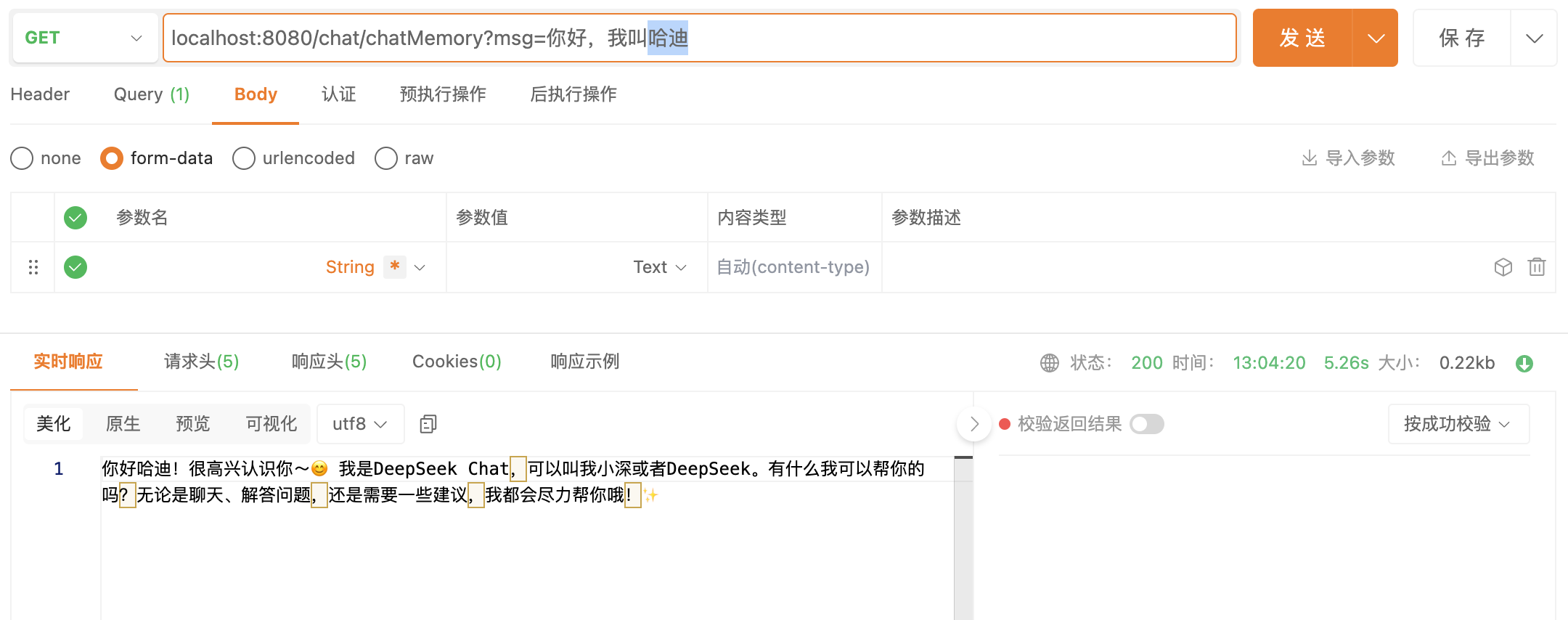Toggle the select-all parameters checkbox in header
This screenshot has height=620, width=1568.
[75, 218]
